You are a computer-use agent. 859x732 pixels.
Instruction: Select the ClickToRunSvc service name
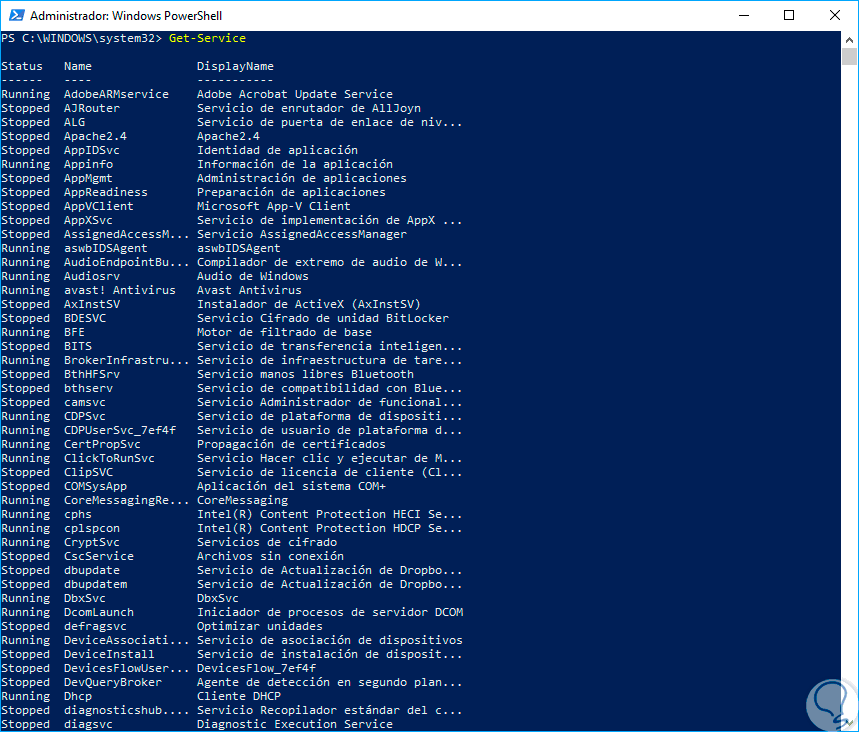tap(109, 459)
